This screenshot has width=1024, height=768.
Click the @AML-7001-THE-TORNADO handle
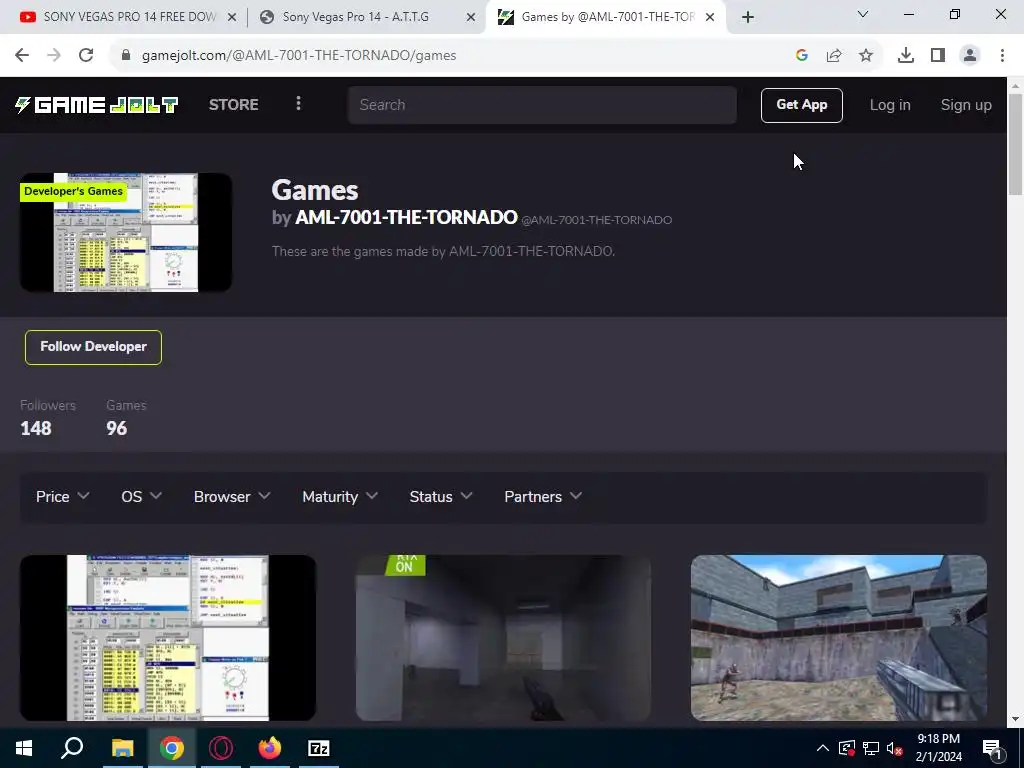point(596,220)
